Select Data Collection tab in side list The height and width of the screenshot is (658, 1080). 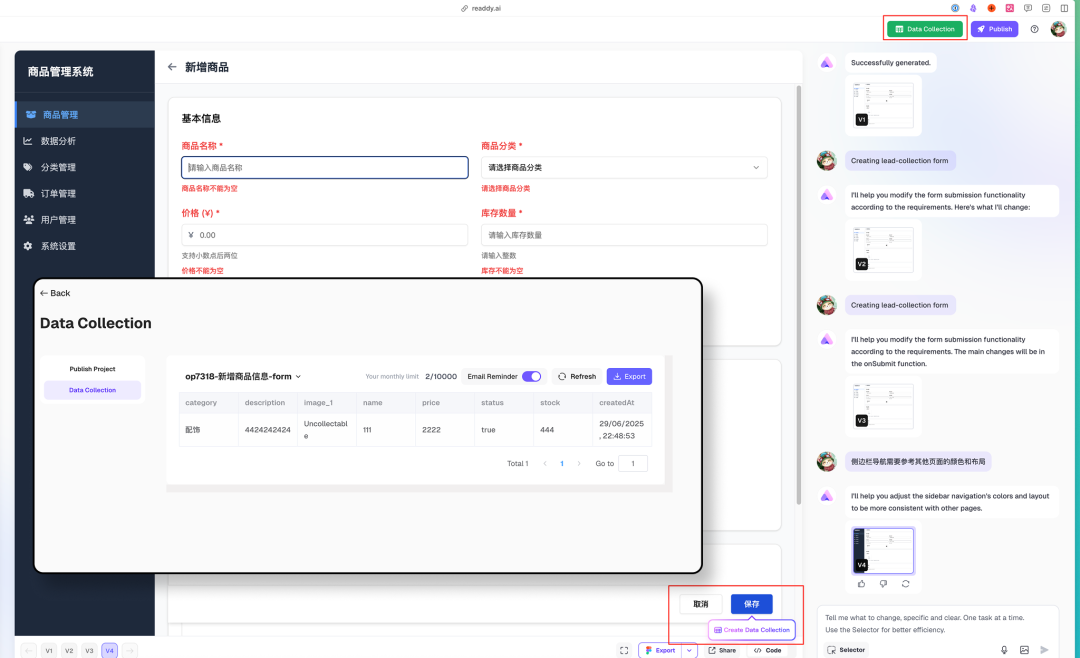pyautogui.click(x=92, y=390)
